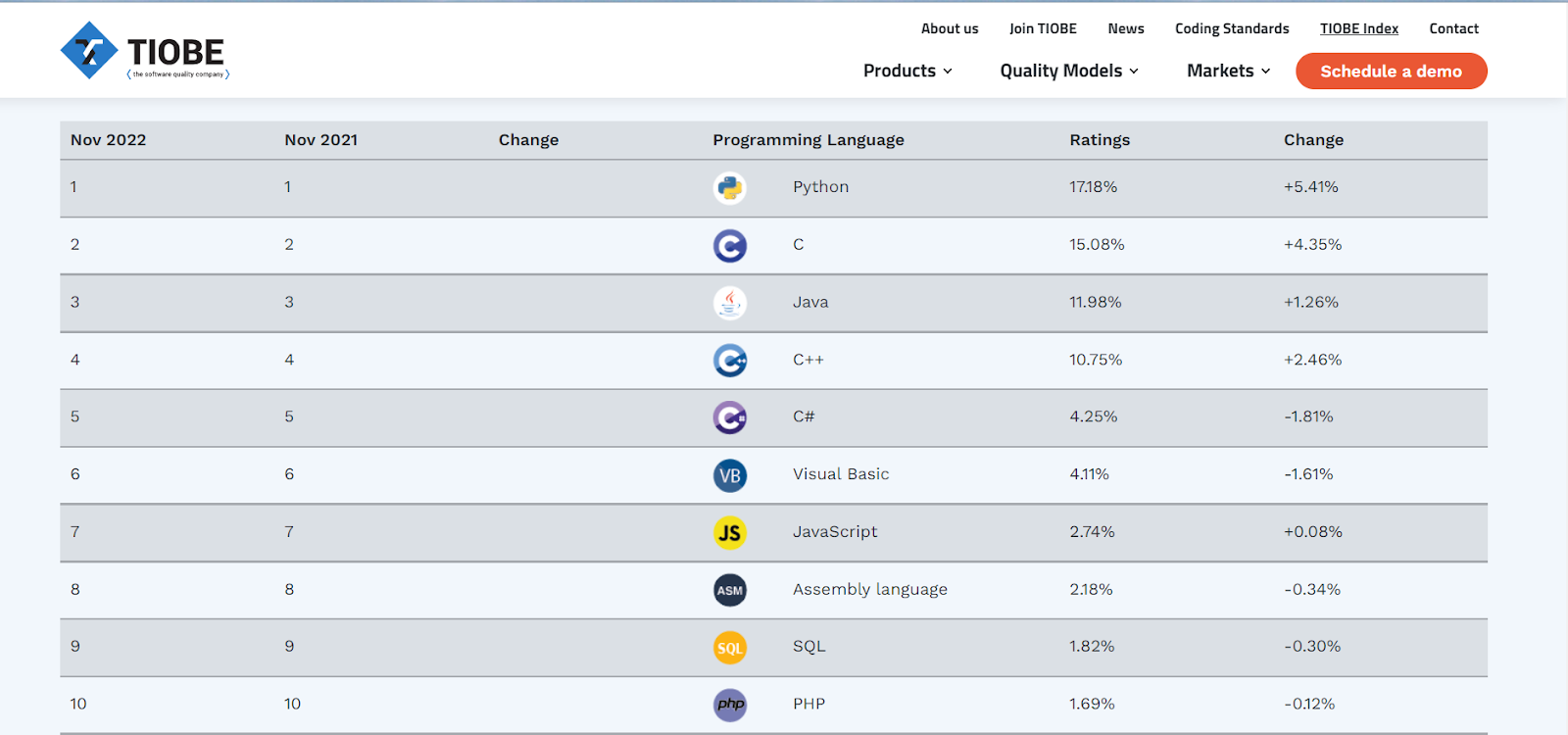
Task: Click the Java coffee cup icon
Action: pos(730,303)
